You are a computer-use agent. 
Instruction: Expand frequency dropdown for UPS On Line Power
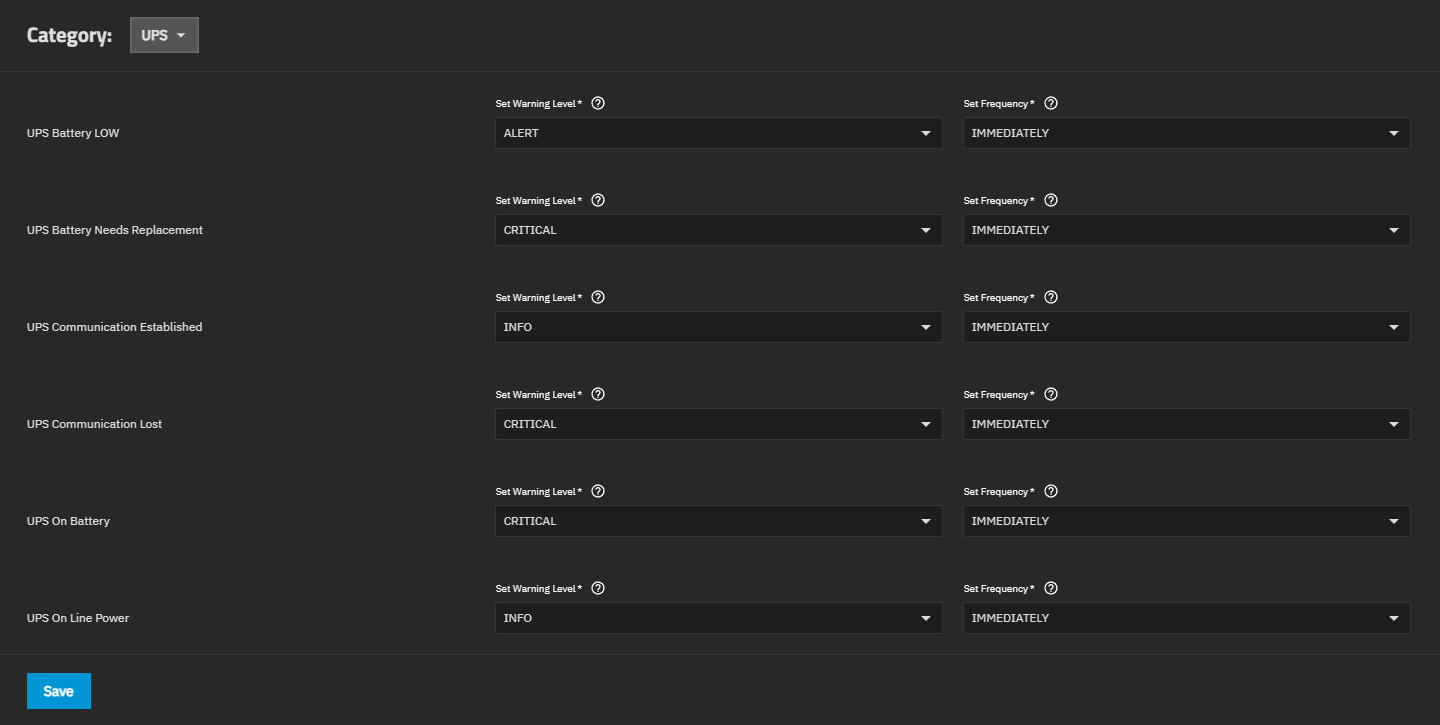[1186, 618]
